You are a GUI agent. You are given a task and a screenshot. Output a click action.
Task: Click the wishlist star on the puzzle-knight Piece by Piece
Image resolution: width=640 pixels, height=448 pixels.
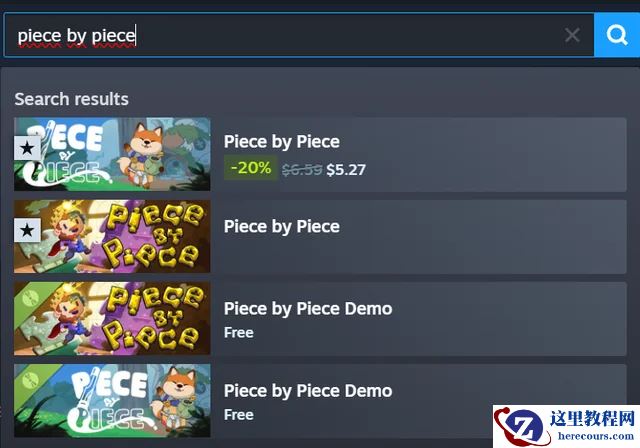point(27,230)
